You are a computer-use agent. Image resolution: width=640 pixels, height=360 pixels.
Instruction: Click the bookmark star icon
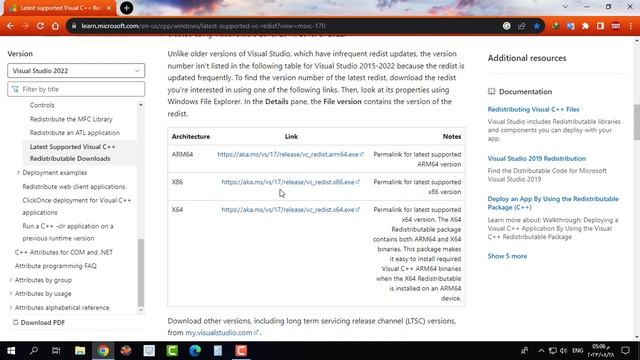[x=536, y=26]
